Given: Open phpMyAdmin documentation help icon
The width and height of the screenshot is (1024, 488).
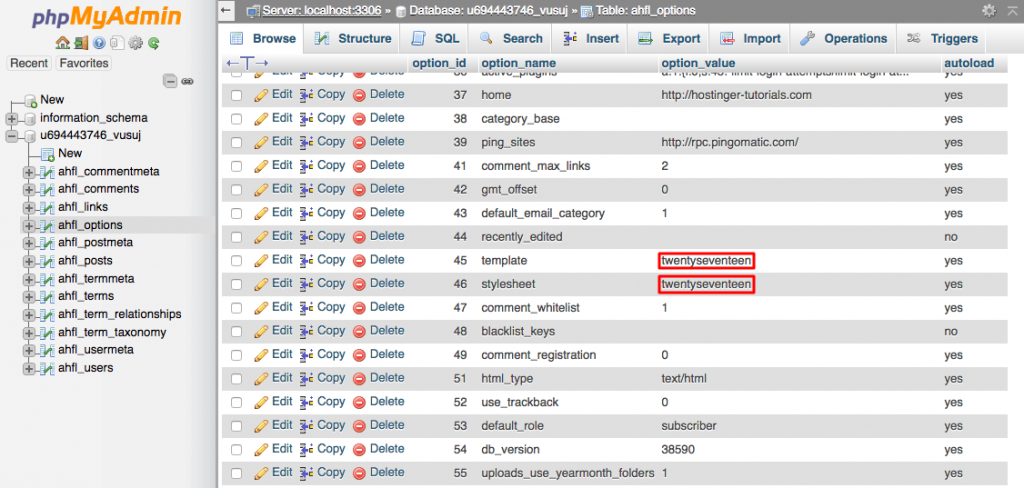Looking at the screenshot, I should tap(99, 43).
